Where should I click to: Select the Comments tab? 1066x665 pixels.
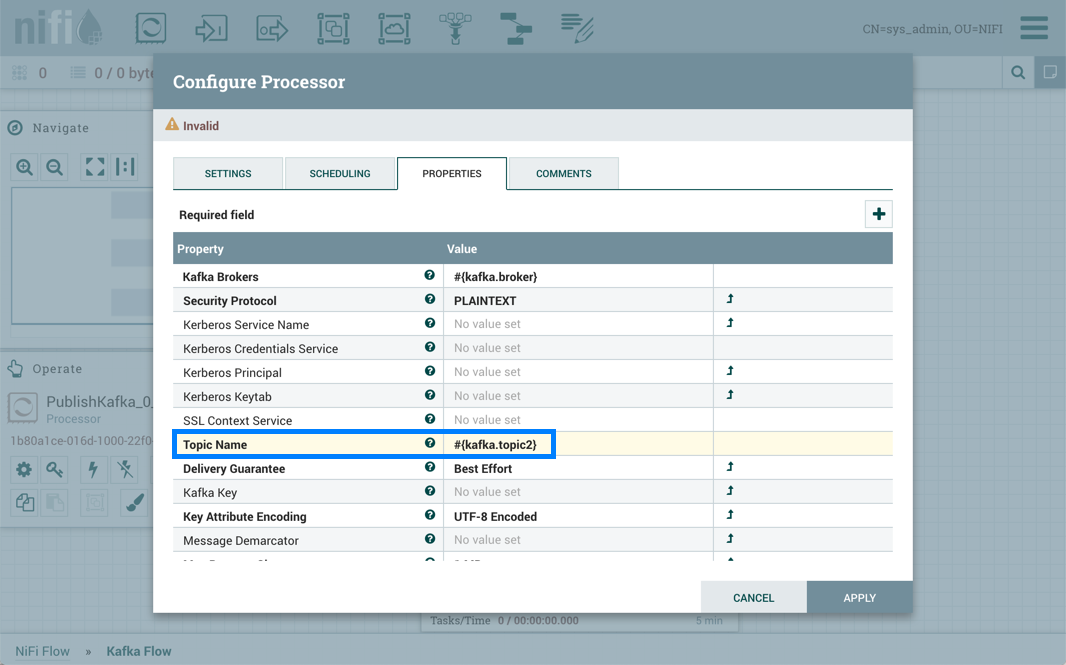coord(564,173)
